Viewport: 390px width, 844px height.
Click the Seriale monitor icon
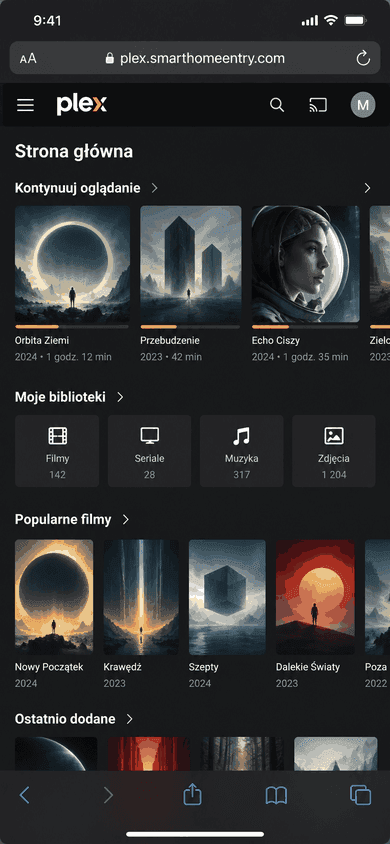point(150,436)
